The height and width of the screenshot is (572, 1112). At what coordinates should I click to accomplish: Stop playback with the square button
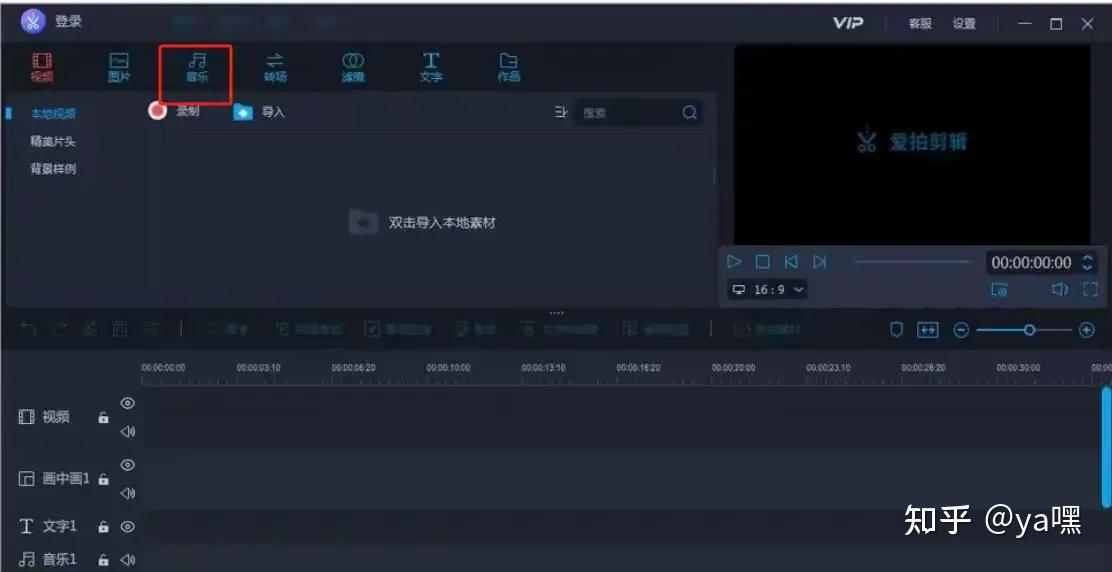762,262
